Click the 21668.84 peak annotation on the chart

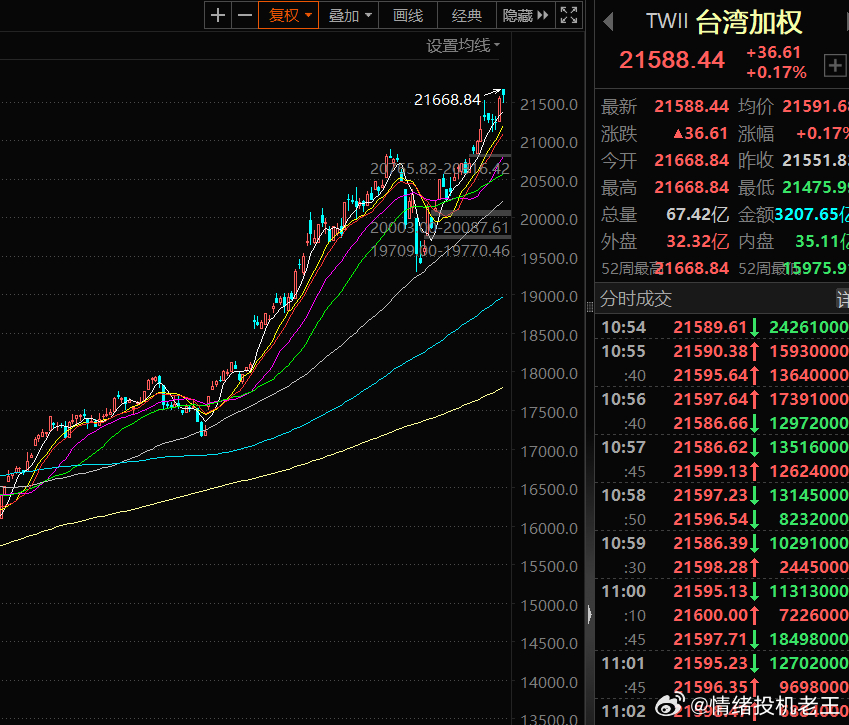coord(447,100)
